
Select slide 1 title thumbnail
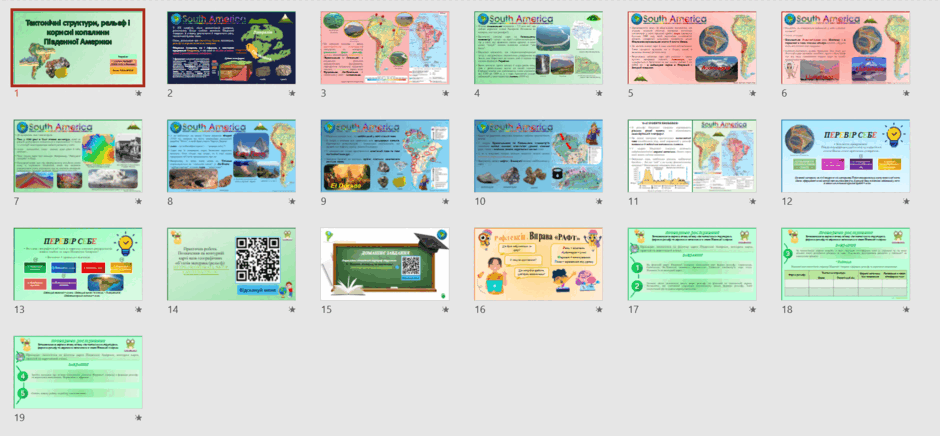[78, 47]
